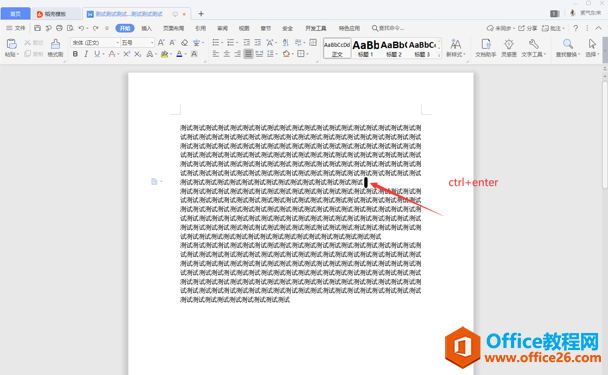Decrease paragraph indent
This screenshot has height=375, width=608.
[247, 42]
